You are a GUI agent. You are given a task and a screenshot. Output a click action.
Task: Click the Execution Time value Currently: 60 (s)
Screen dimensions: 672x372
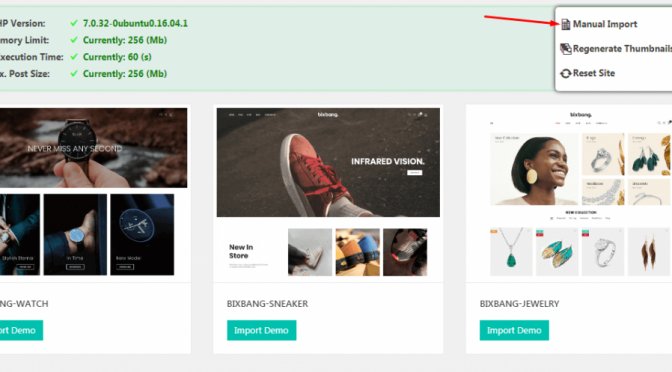pyautogui.click(x=117, y=57)
